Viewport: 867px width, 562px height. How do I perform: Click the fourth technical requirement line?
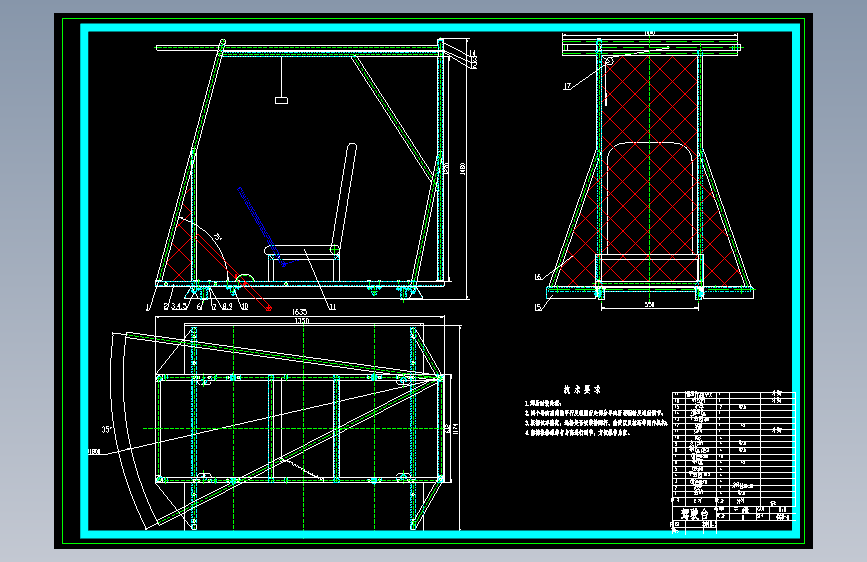click(x=577, y=433)
